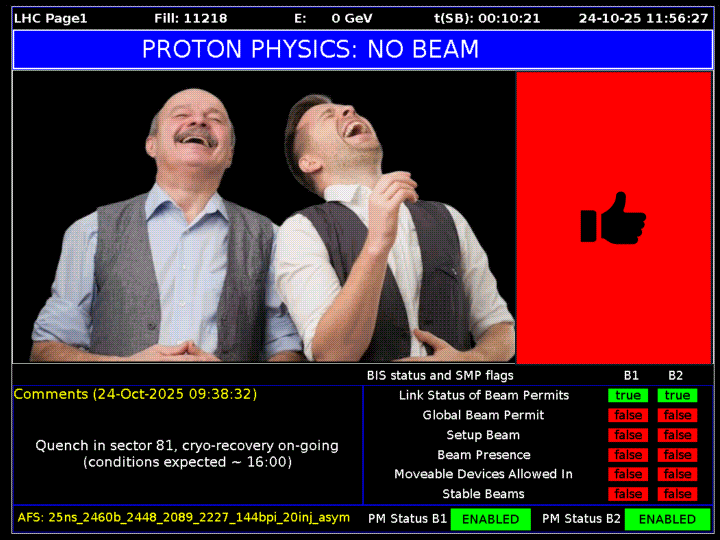
Task: Click the thumbs-up icon in the red panel
Action: 613,218
